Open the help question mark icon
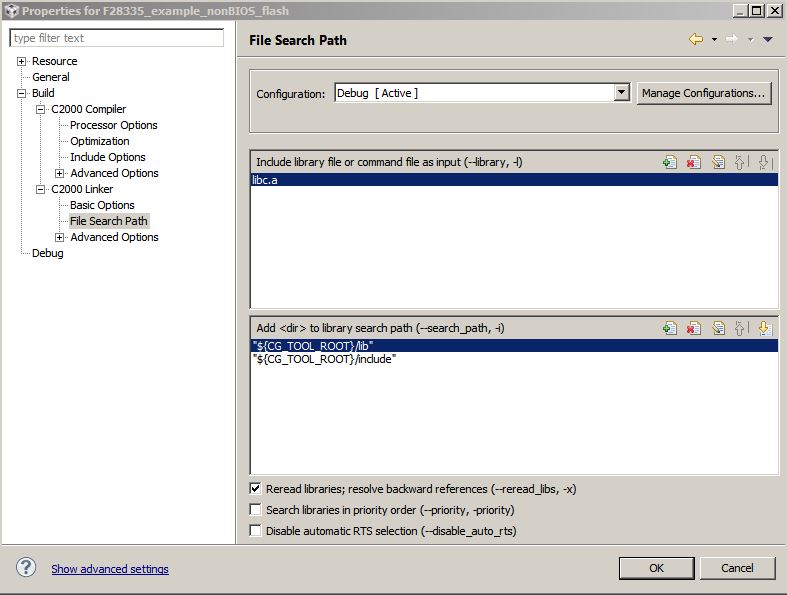Image resolution: width=787 pixels, height=595 pixels. pyautogui.click(x=26, y=567)
